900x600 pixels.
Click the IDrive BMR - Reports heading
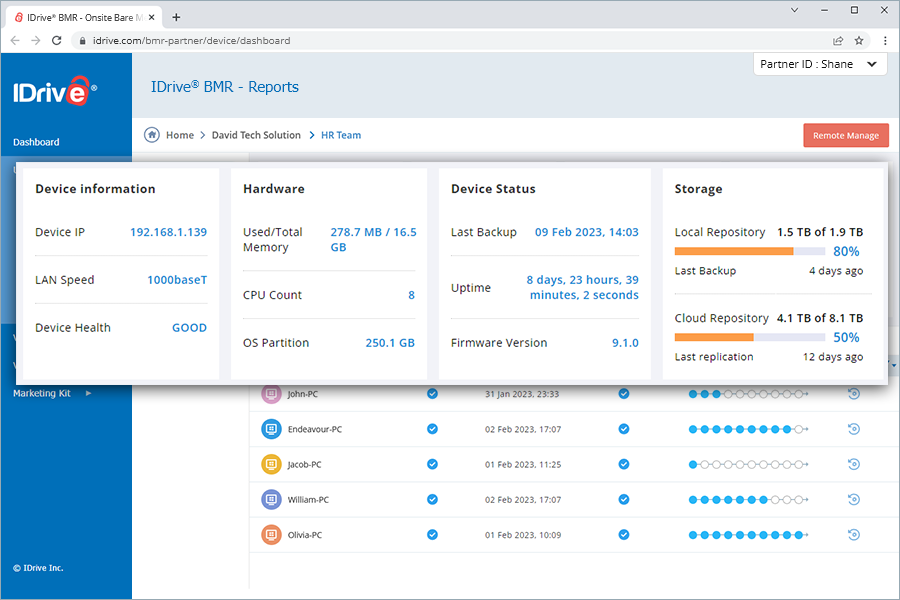tap(225, 87)
